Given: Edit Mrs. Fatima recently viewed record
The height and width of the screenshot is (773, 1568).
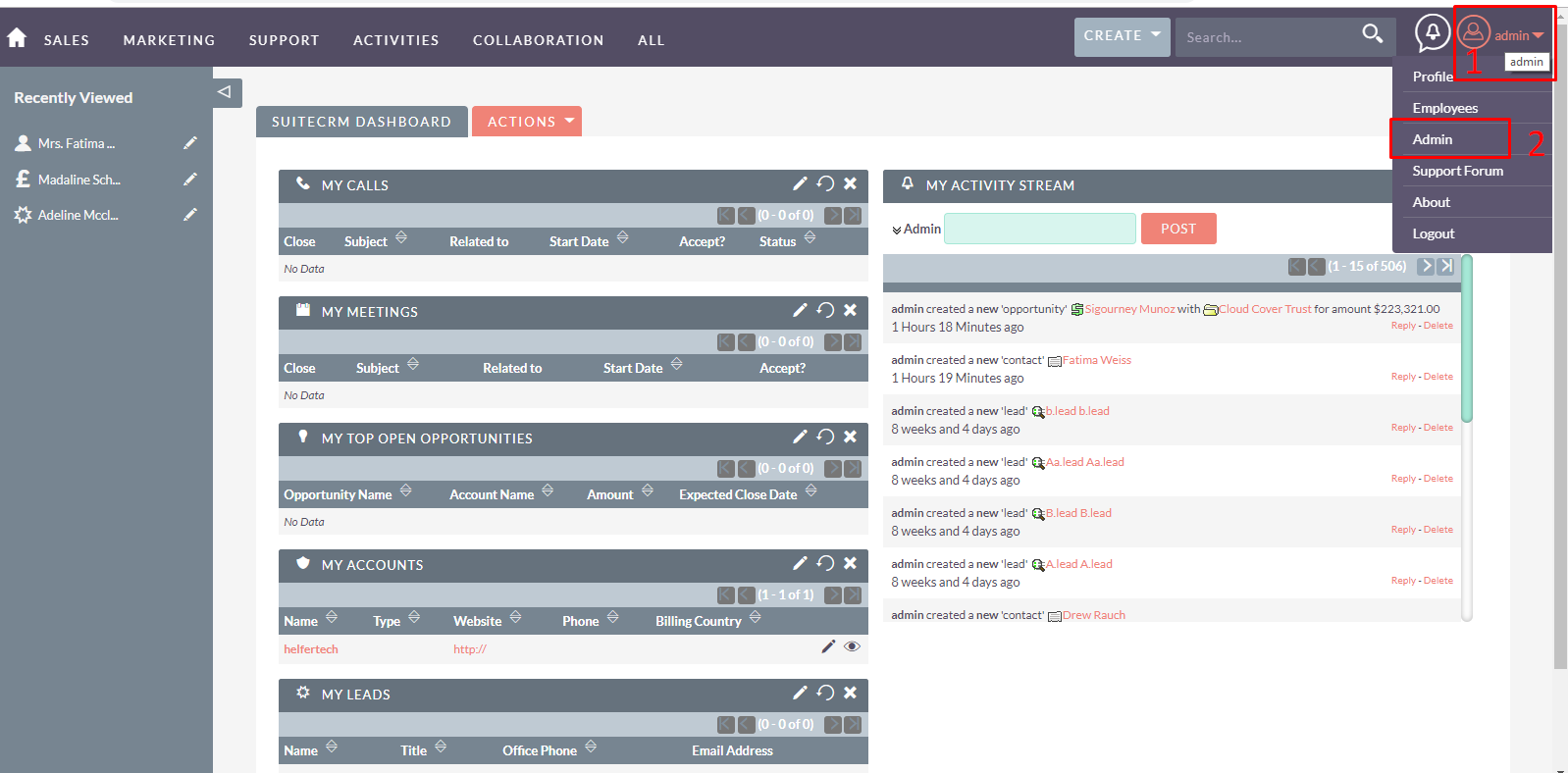Looking at the screenshot, I should point(190,143).
